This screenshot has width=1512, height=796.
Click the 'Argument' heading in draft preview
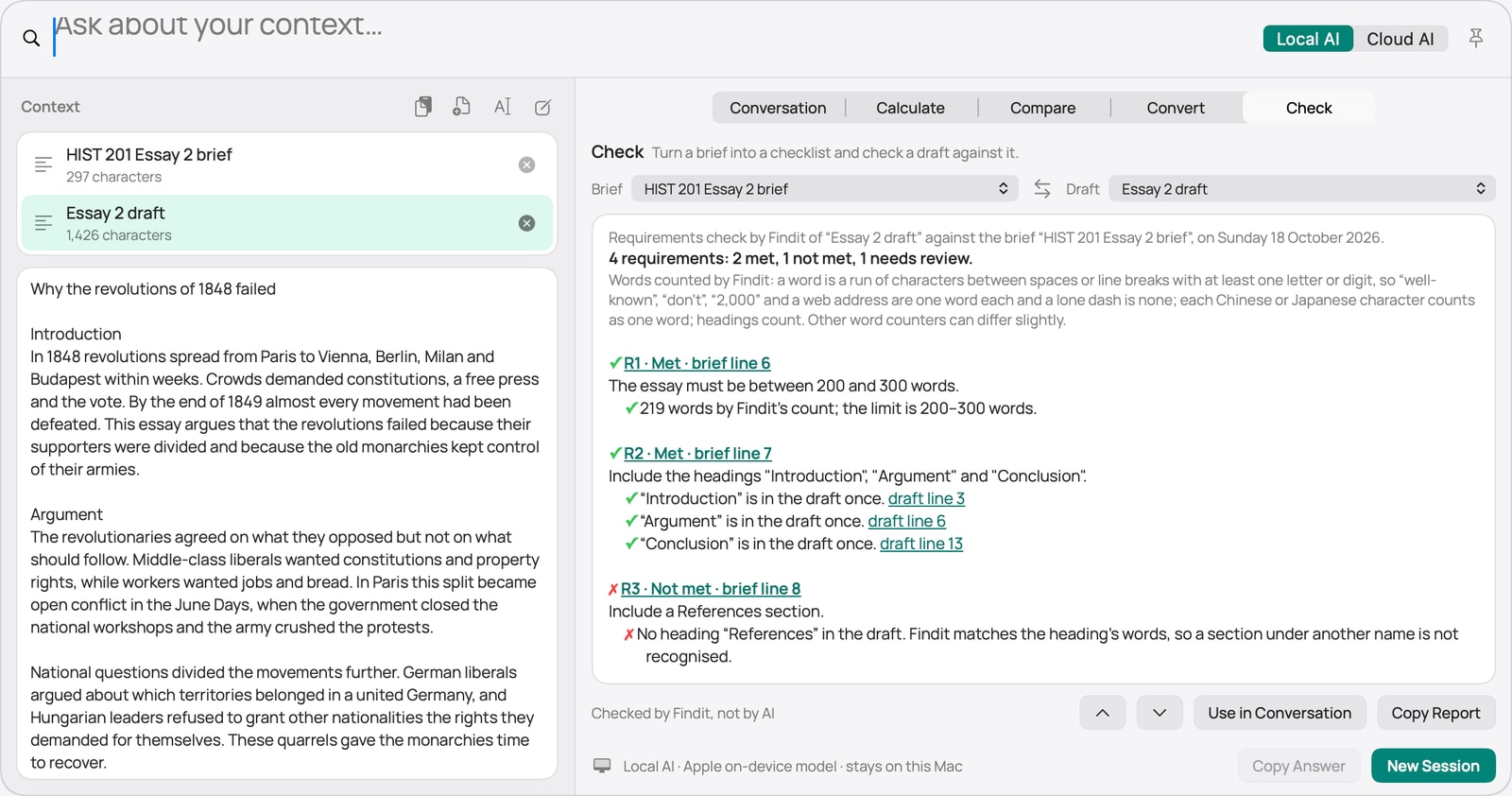coord(66,514)
